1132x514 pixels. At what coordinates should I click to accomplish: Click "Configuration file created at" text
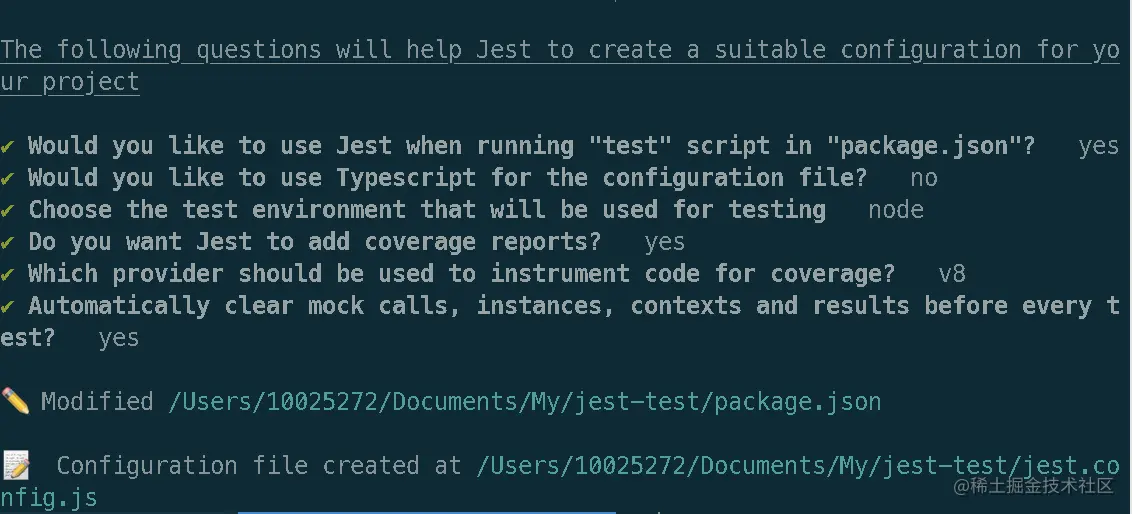click(x=258, y=466)
